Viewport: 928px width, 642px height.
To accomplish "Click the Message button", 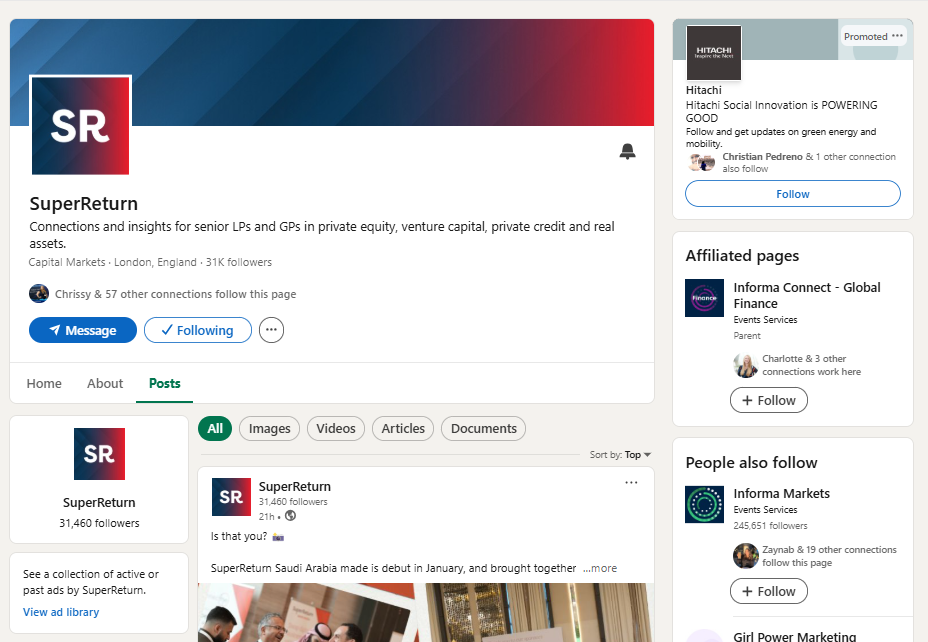I will [x=82, y=330].
